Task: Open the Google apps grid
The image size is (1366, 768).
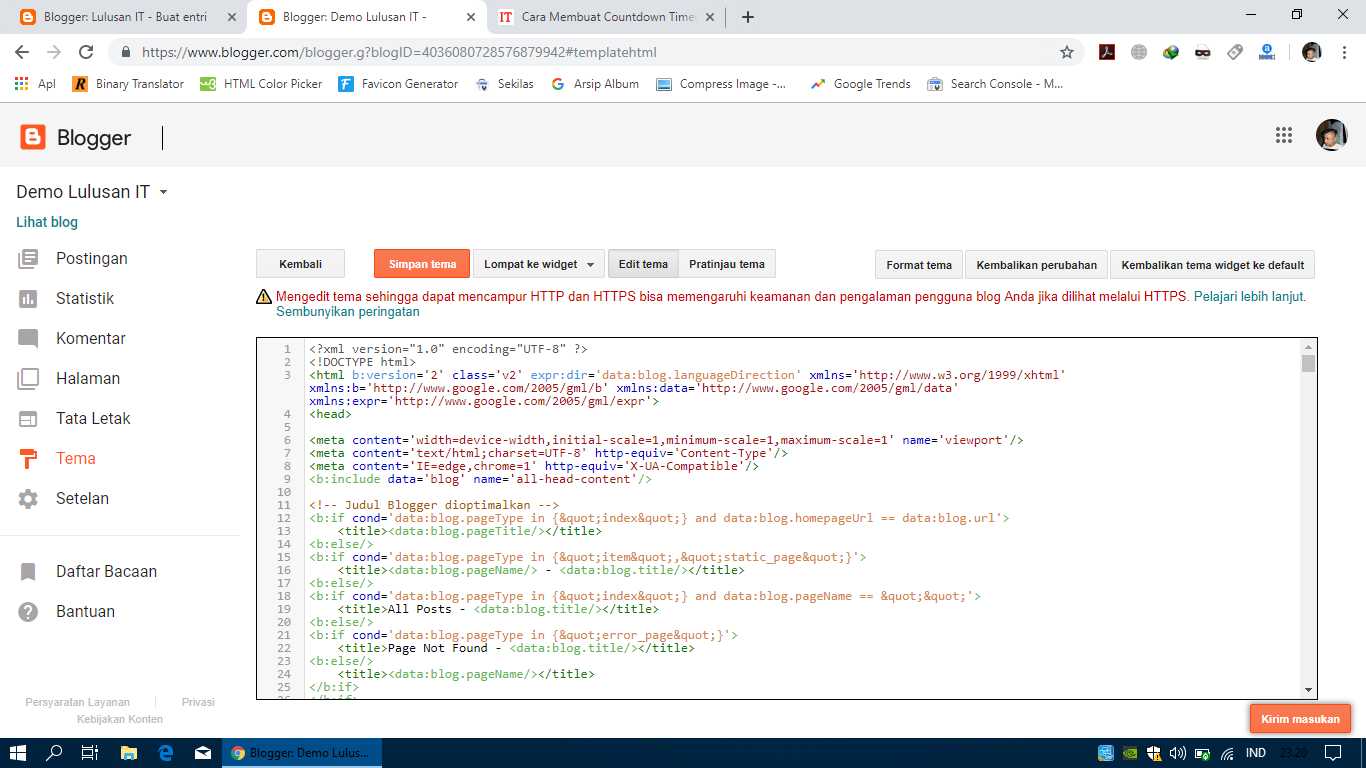Action: (x=1284, y=136)
